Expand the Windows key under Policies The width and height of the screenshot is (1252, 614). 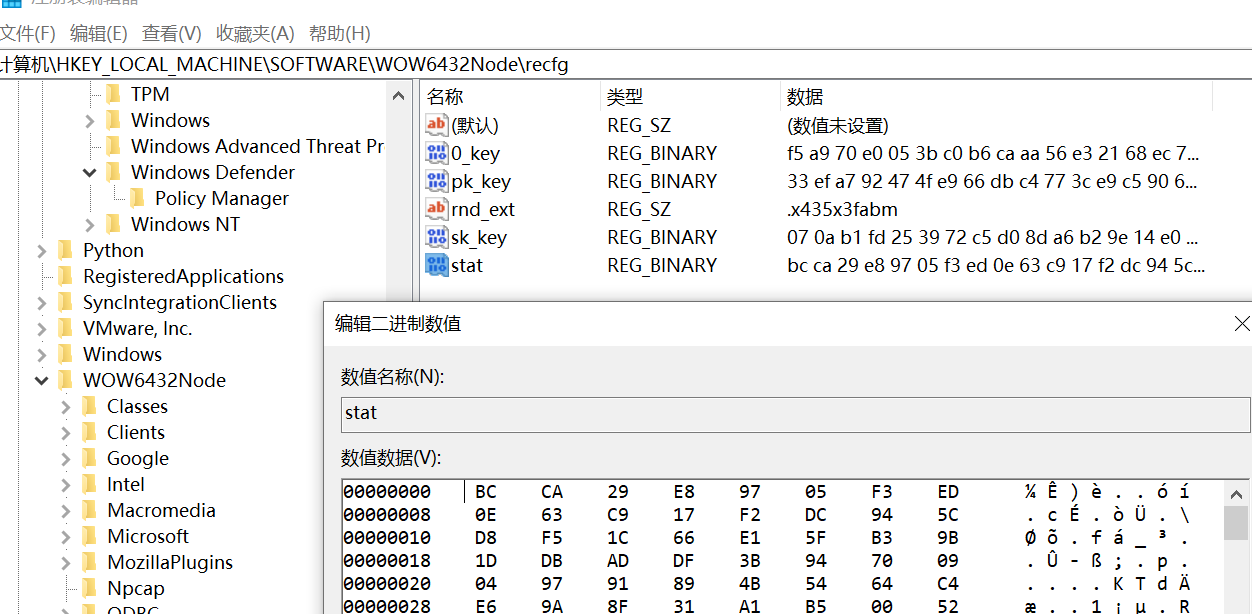coord(90,121)
